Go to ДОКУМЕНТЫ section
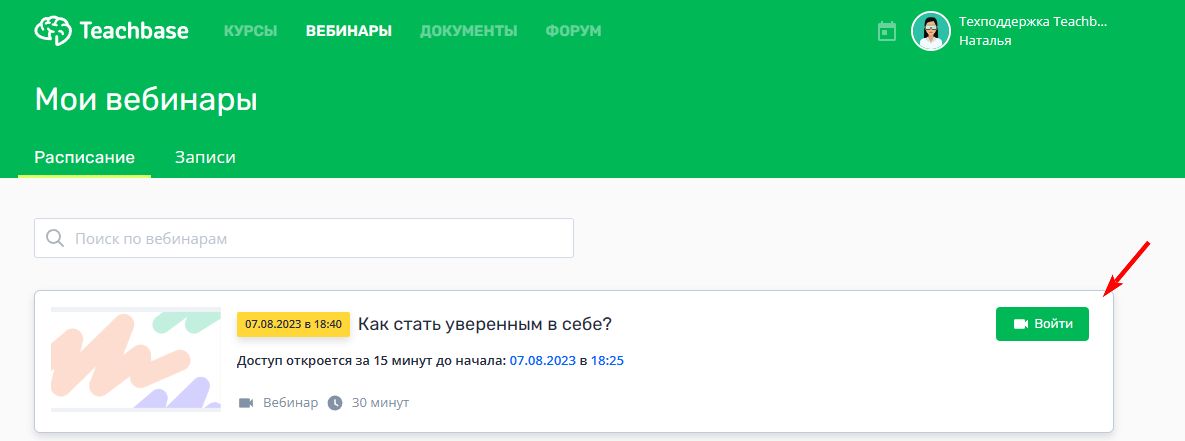Screen dimensions: 1185x441 point(469,31)
